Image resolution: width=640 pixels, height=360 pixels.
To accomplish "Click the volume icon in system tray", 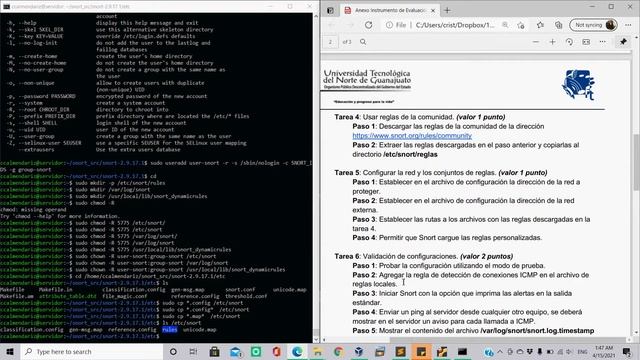I will click(570, 351).
